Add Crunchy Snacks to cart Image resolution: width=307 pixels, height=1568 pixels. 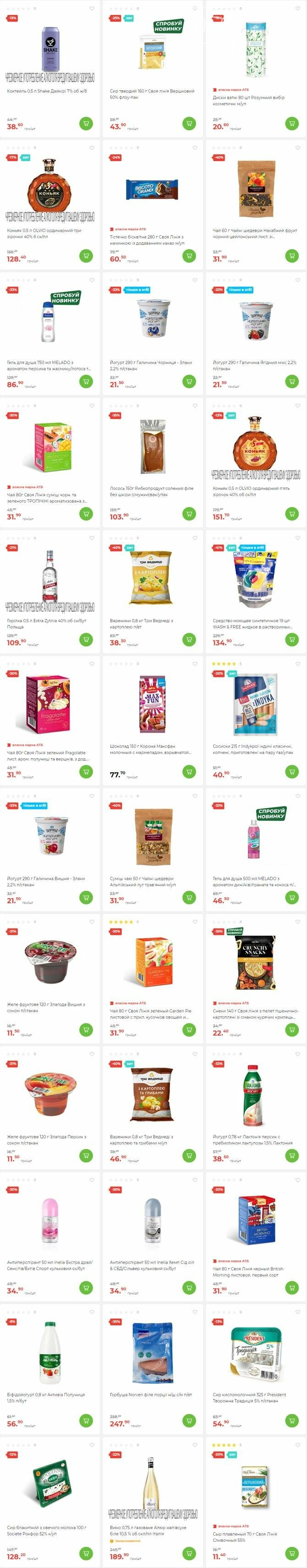(292, 1029)
